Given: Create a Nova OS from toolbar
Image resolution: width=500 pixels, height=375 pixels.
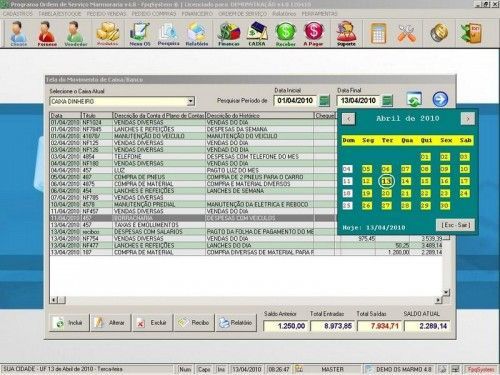Looking at the screenshot, I should pyautogui.click(x=140, y=33).
